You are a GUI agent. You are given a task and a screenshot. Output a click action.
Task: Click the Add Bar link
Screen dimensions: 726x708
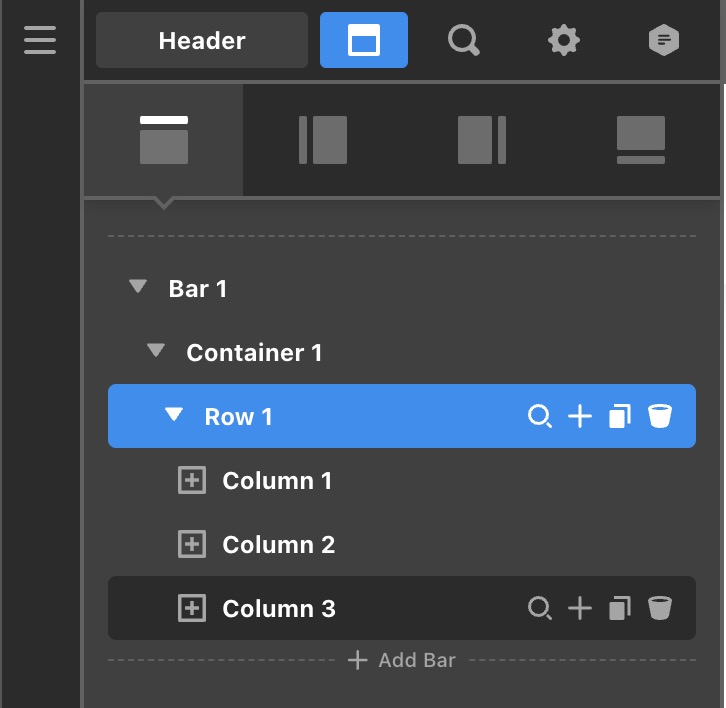click(401, 660)
